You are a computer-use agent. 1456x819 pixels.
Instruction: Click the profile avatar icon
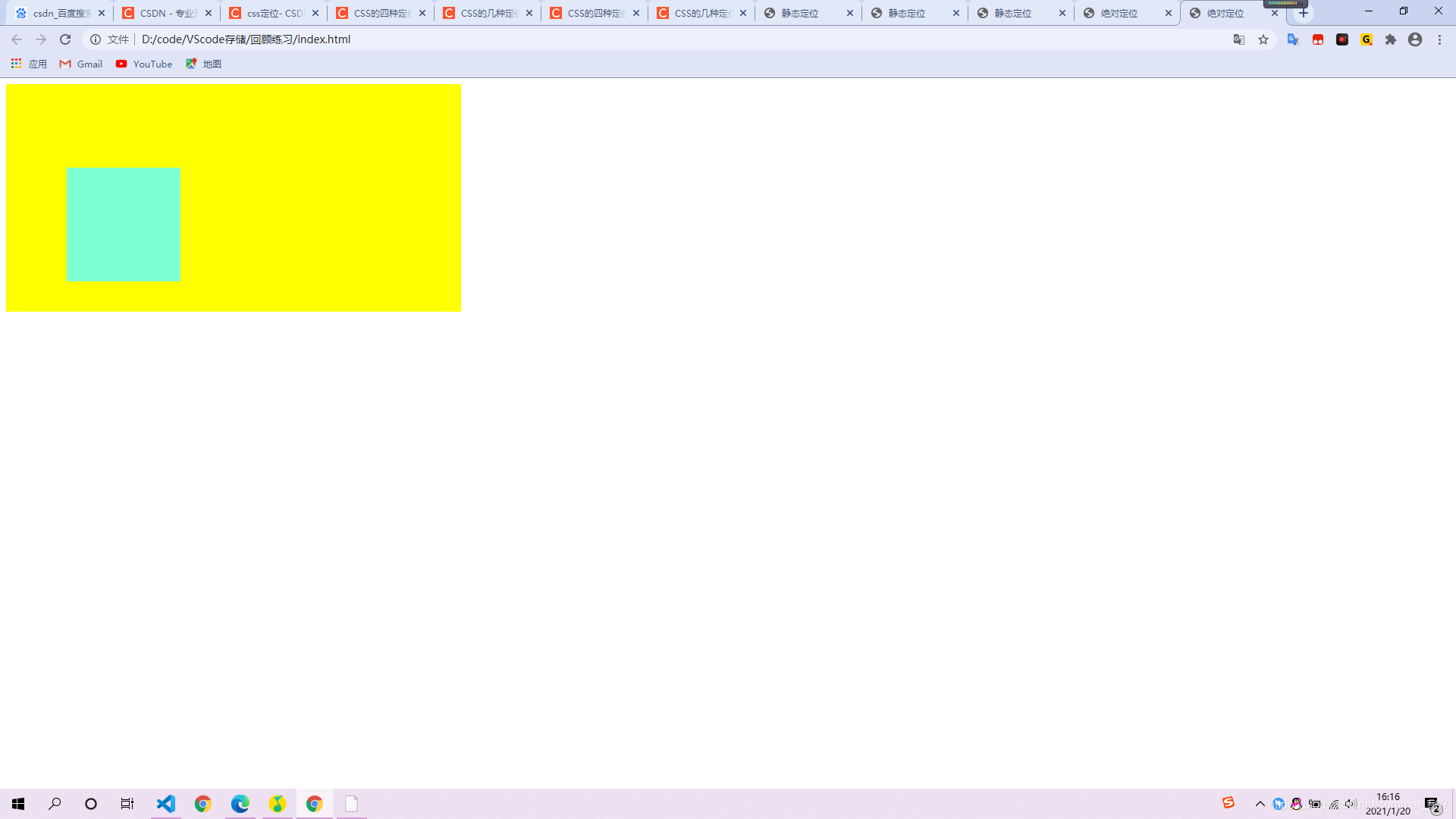1415,39
